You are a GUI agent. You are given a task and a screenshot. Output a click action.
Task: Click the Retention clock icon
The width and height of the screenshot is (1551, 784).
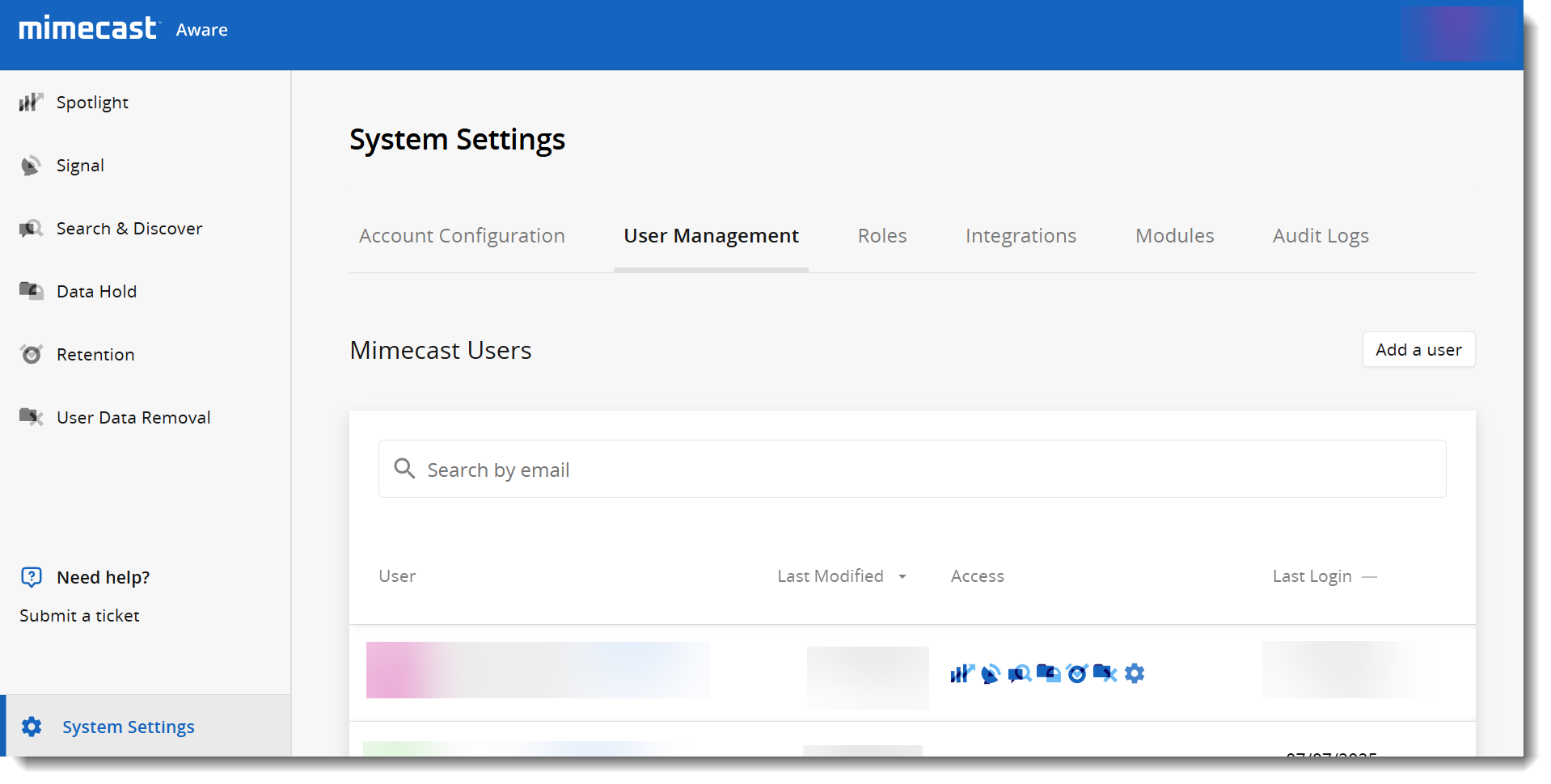tap(31, 354)
